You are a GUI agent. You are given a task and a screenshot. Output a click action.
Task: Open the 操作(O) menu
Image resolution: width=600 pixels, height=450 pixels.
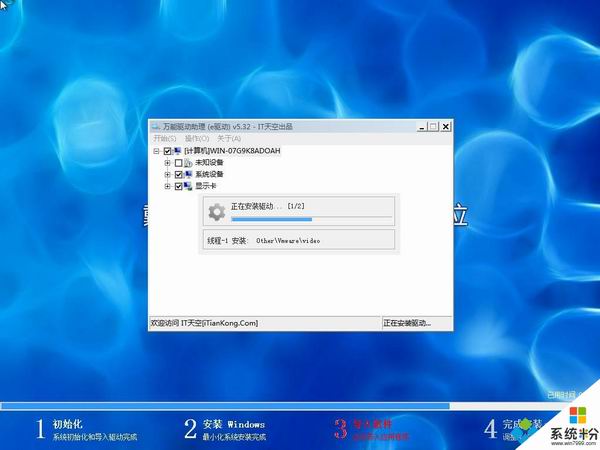(x=197, y=138)
